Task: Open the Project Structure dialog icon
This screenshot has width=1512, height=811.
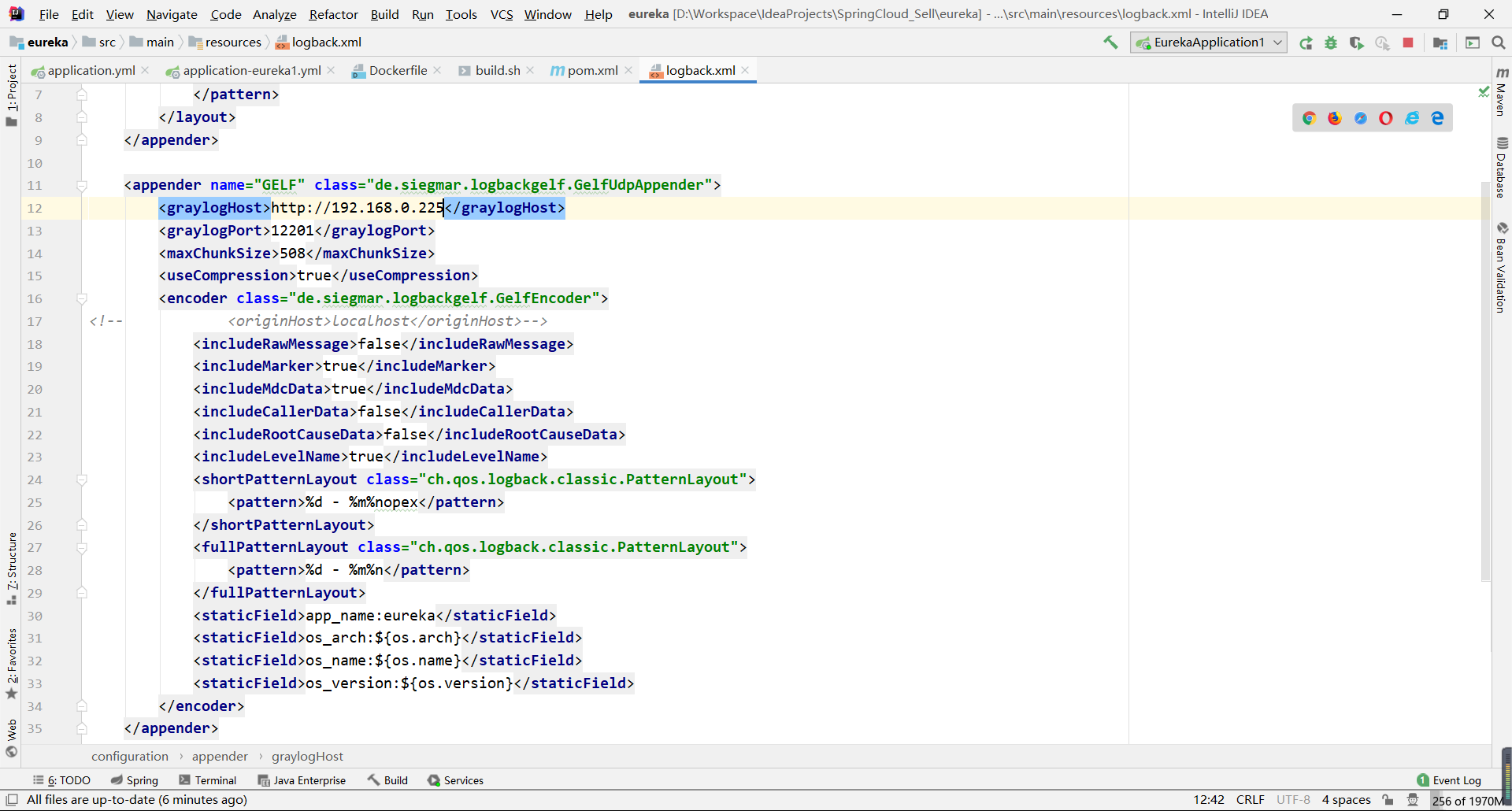Action: tap(1440, 43)
